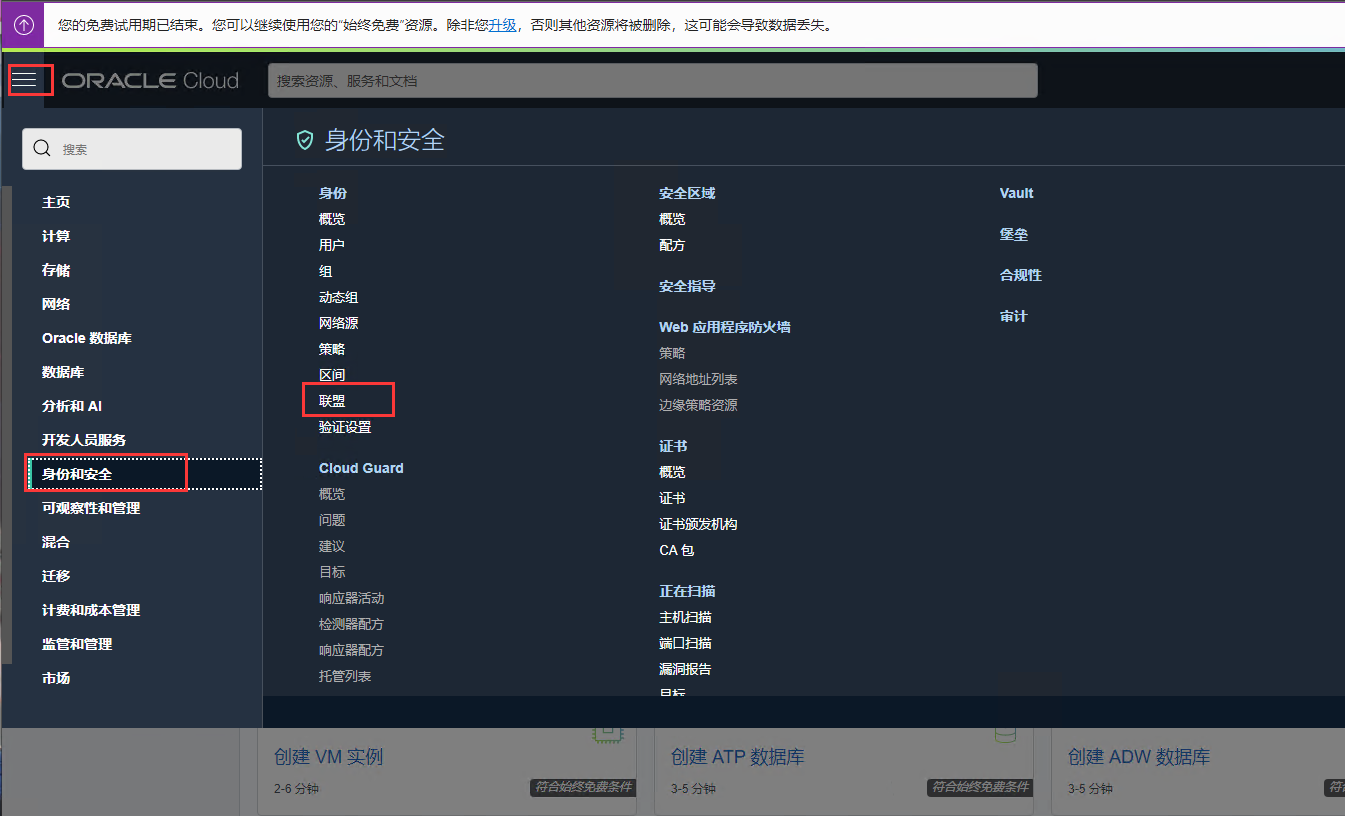Click the 区间 link
The image size is (1345, 816).
click(332, 375)
